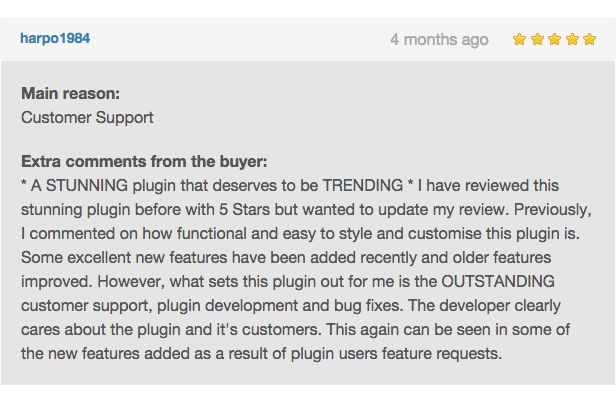Click the second rating star

click(537, 39)
